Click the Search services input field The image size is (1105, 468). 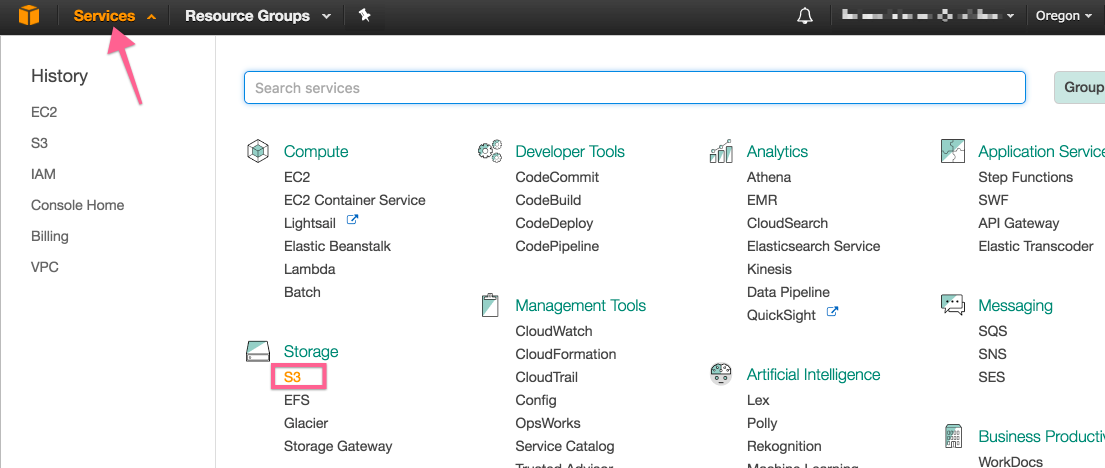[x=634, y=88]
